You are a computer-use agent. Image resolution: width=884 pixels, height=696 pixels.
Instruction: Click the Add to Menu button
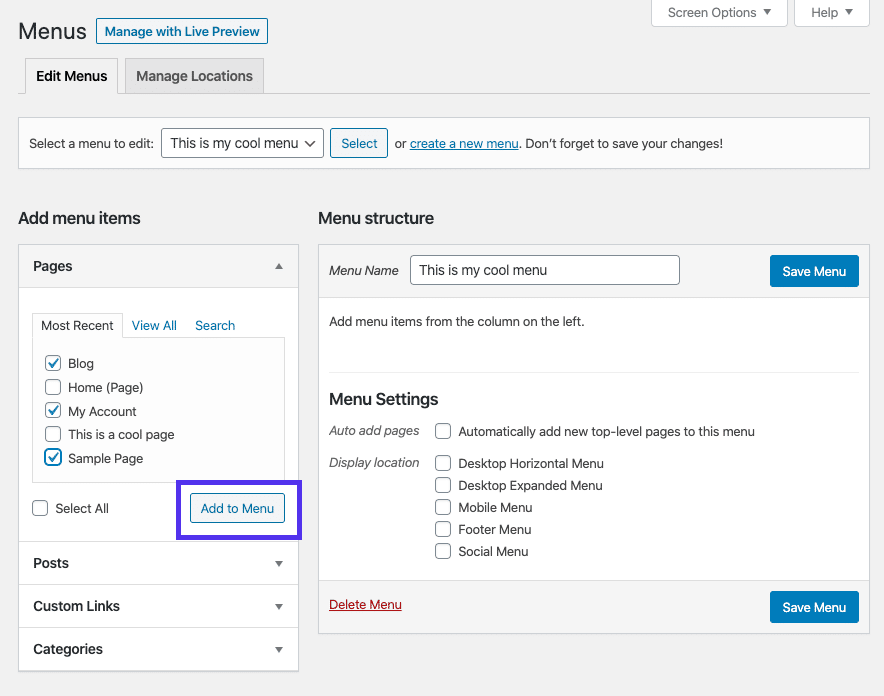237,508
